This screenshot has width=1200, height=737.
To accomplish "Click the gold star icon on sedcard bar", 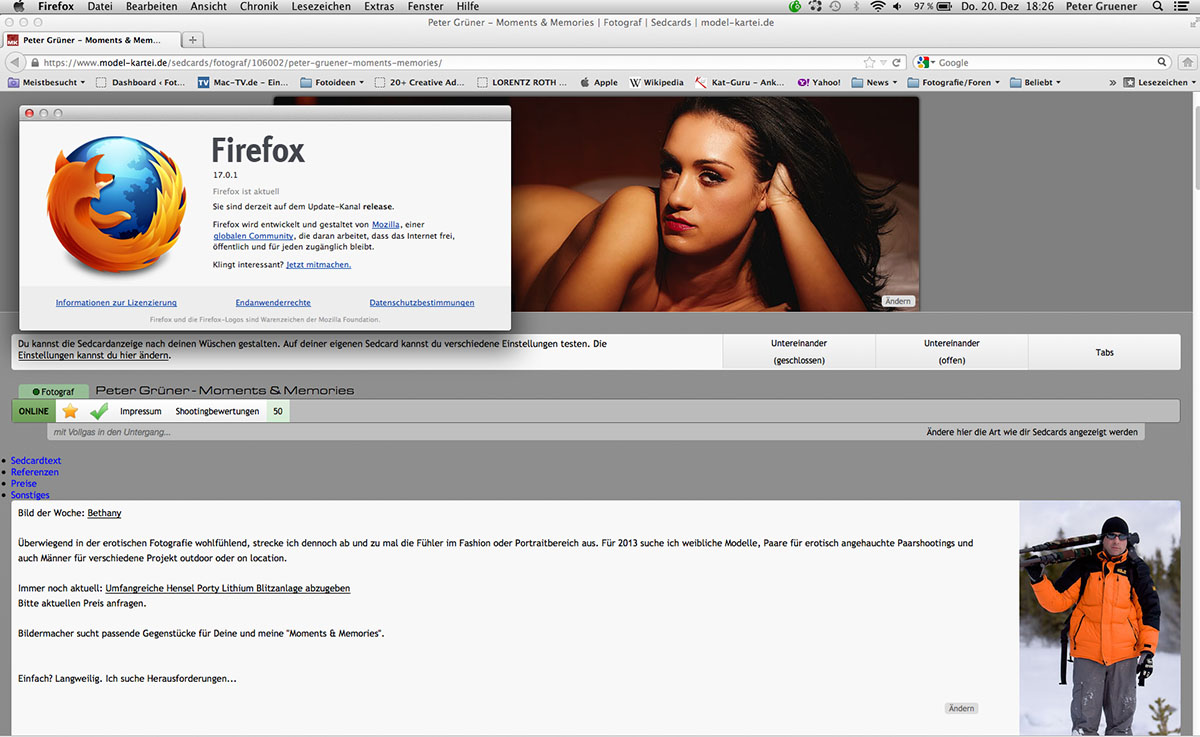I will pyautogui.click(x=70, y=411).
